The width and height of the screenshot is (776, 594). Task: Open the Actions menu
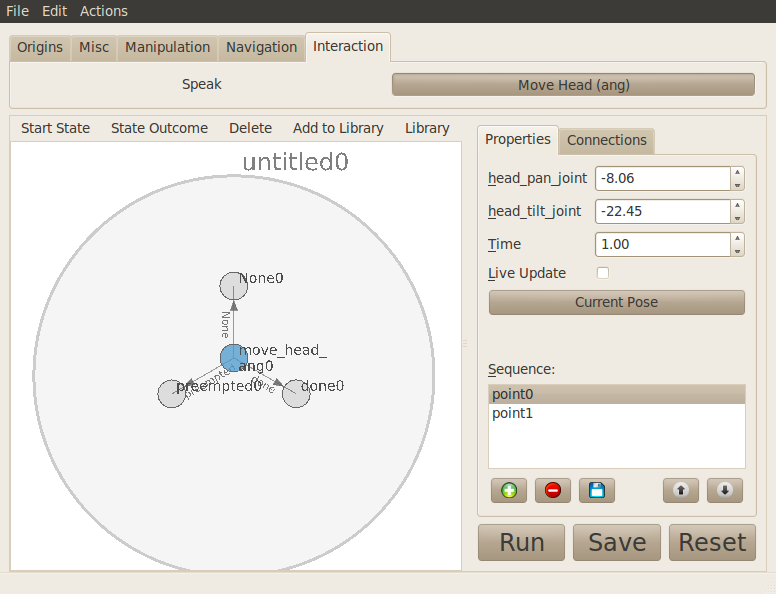tap(104, 11)
